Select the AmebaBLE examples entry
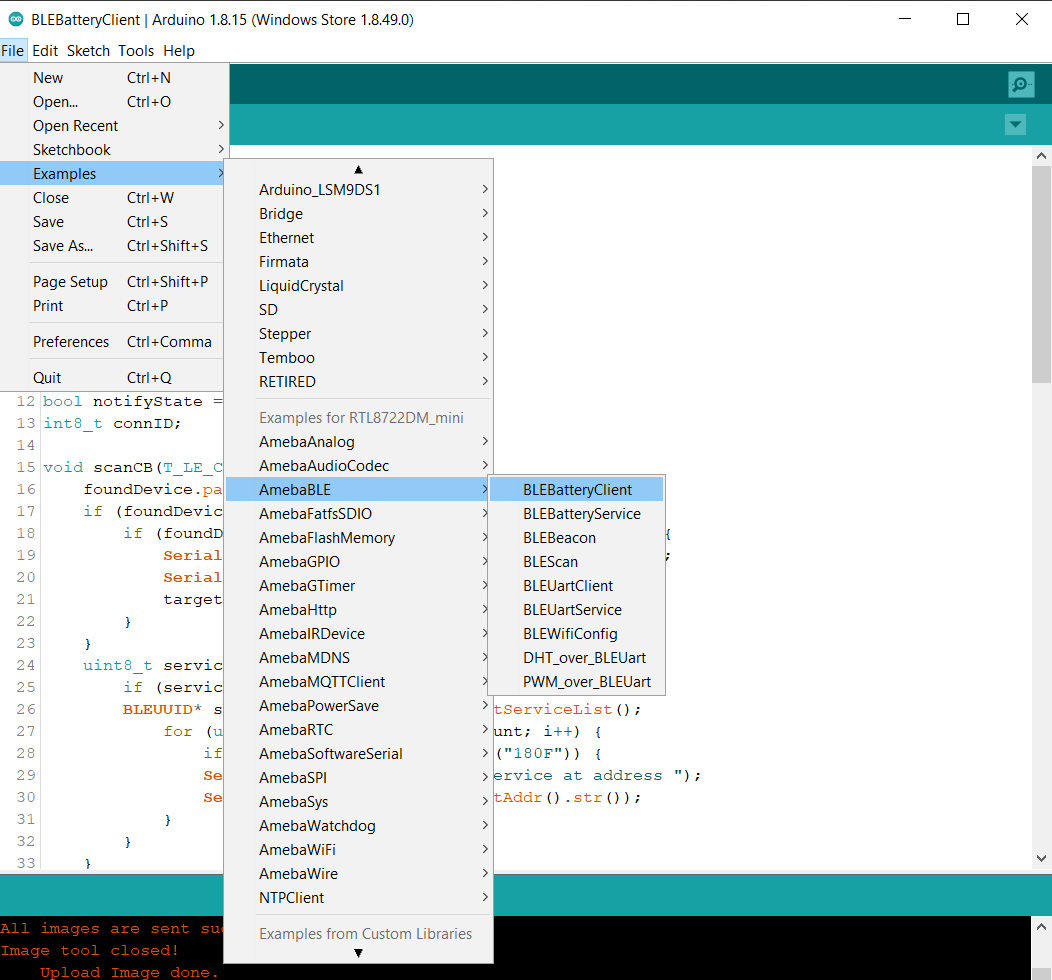 (358, 490)
